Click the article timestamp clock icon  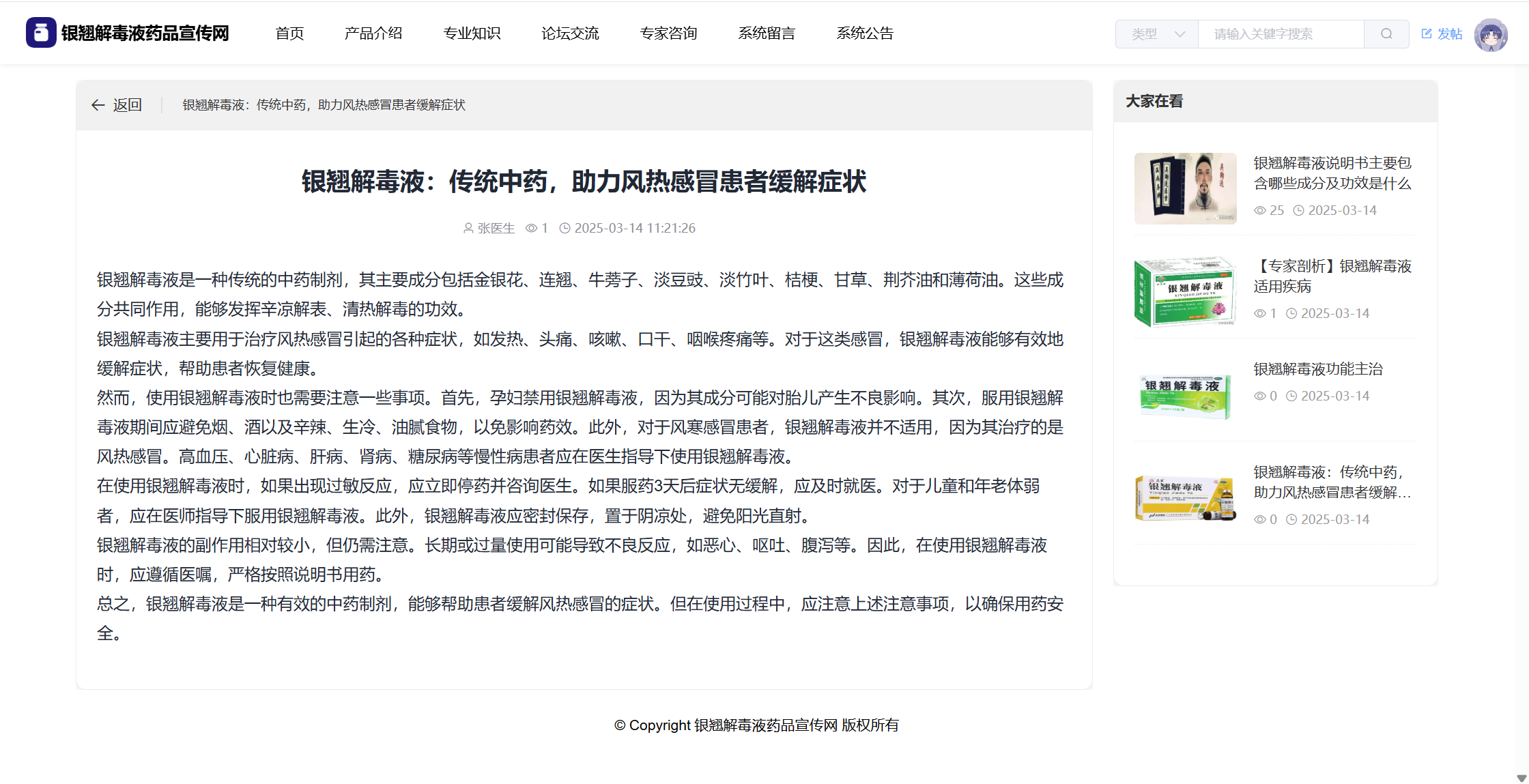click(565, 229)
